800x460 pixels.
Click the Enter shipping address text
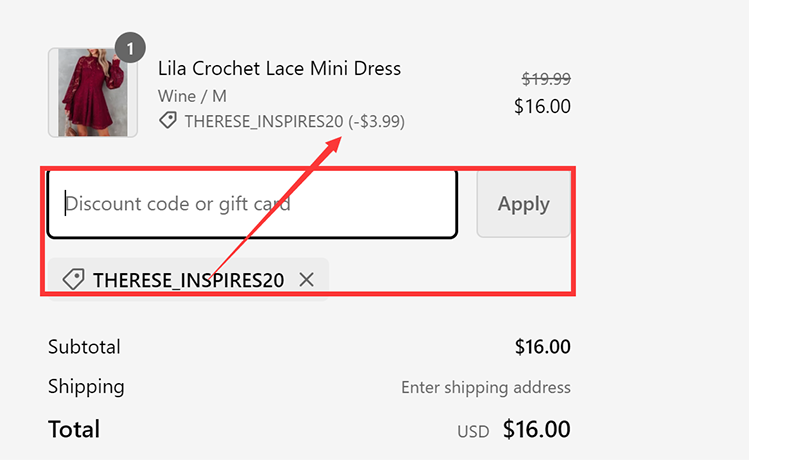tap(486, 387)
